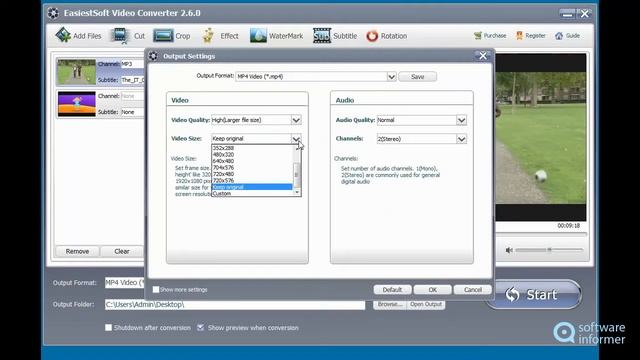The width and height of the screenshot is (640, 360).
Task: Click the speaker volume icon
Action: click(x=509, y=250)
